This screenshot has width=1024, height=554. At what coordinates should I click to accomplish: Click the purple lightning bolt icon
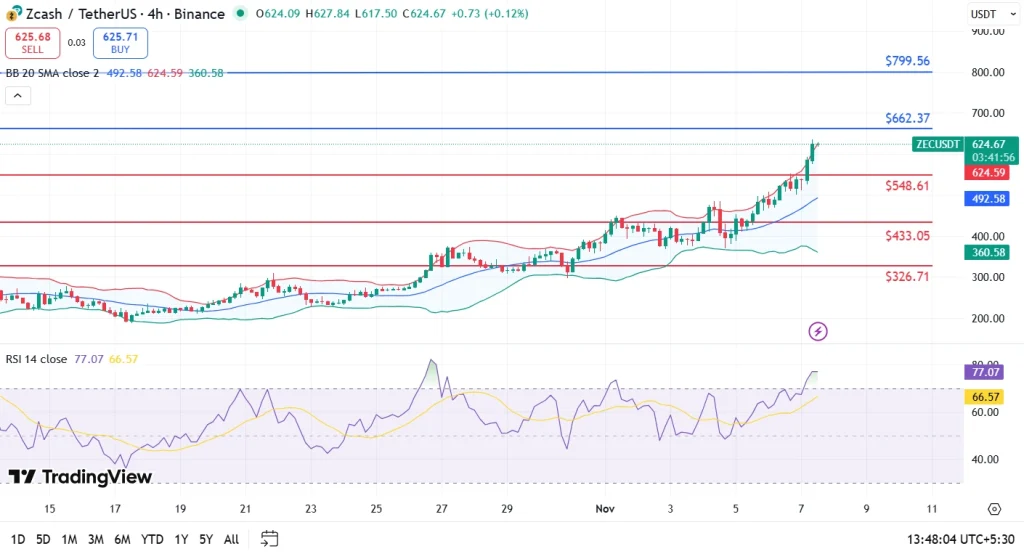coord(818,331)
